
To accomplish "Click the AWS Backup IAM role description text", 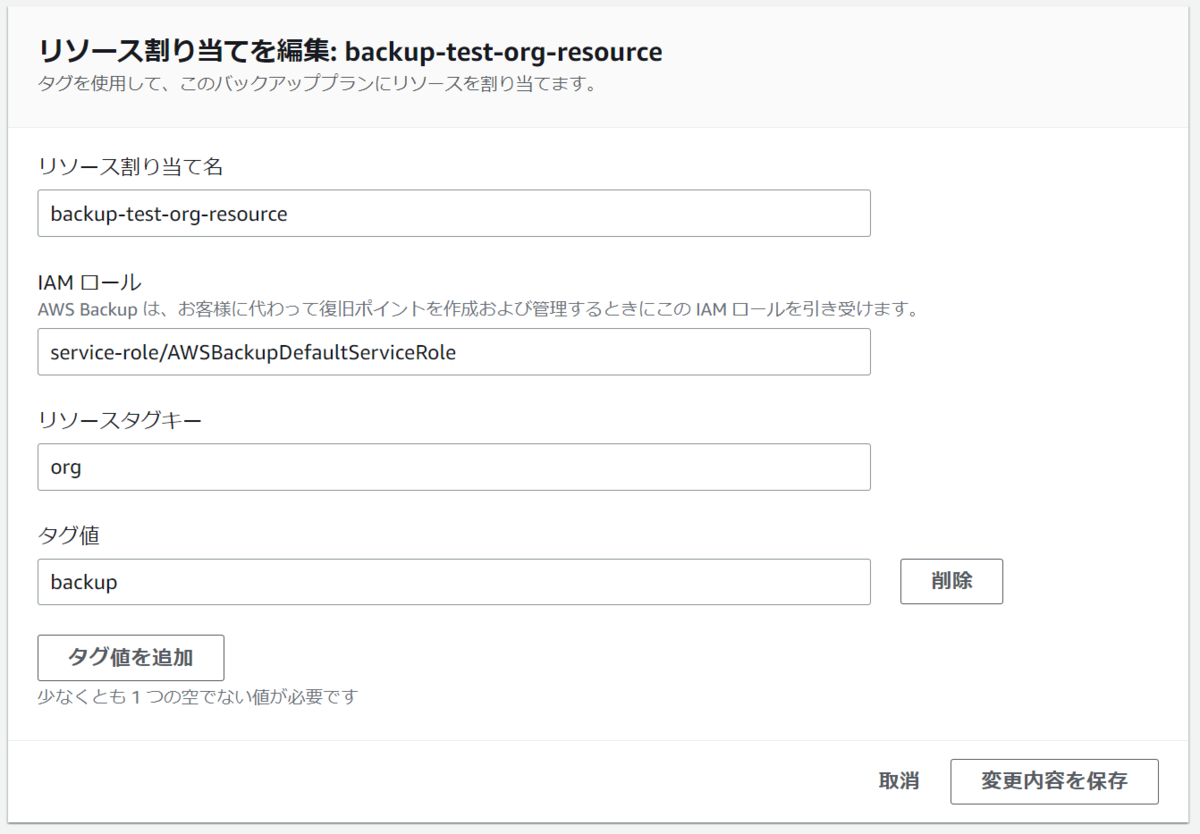I will pos(478,308).
